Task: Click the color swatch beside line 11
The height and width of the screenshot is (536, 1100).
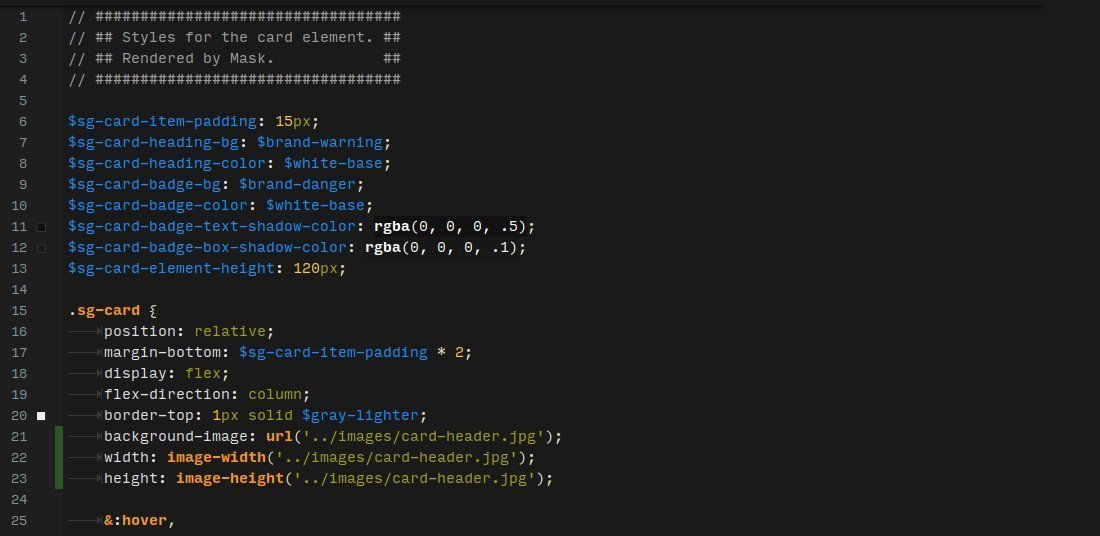Action: pos(41,227)
